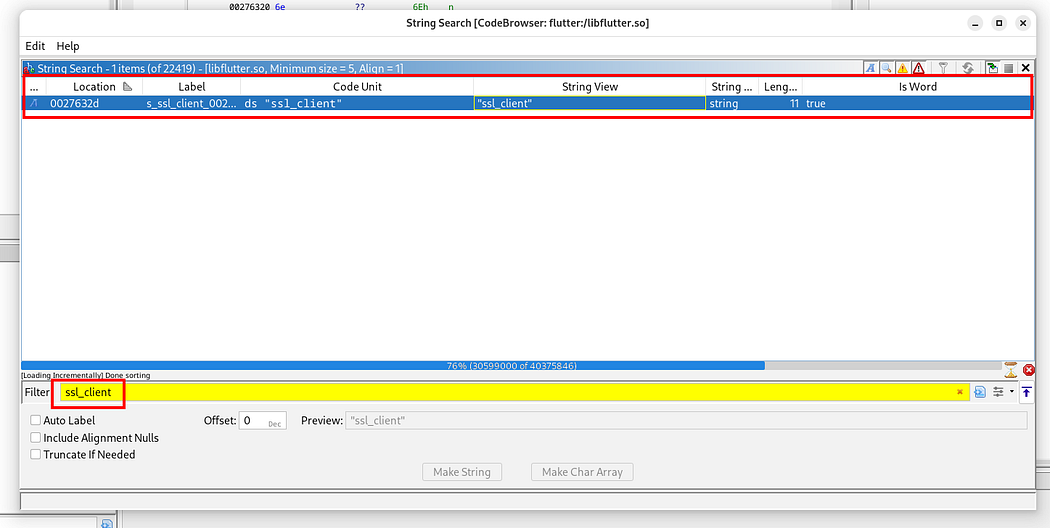Click the Make String button
Viewport: 1050px width, 528px height.
coord(462,472)
